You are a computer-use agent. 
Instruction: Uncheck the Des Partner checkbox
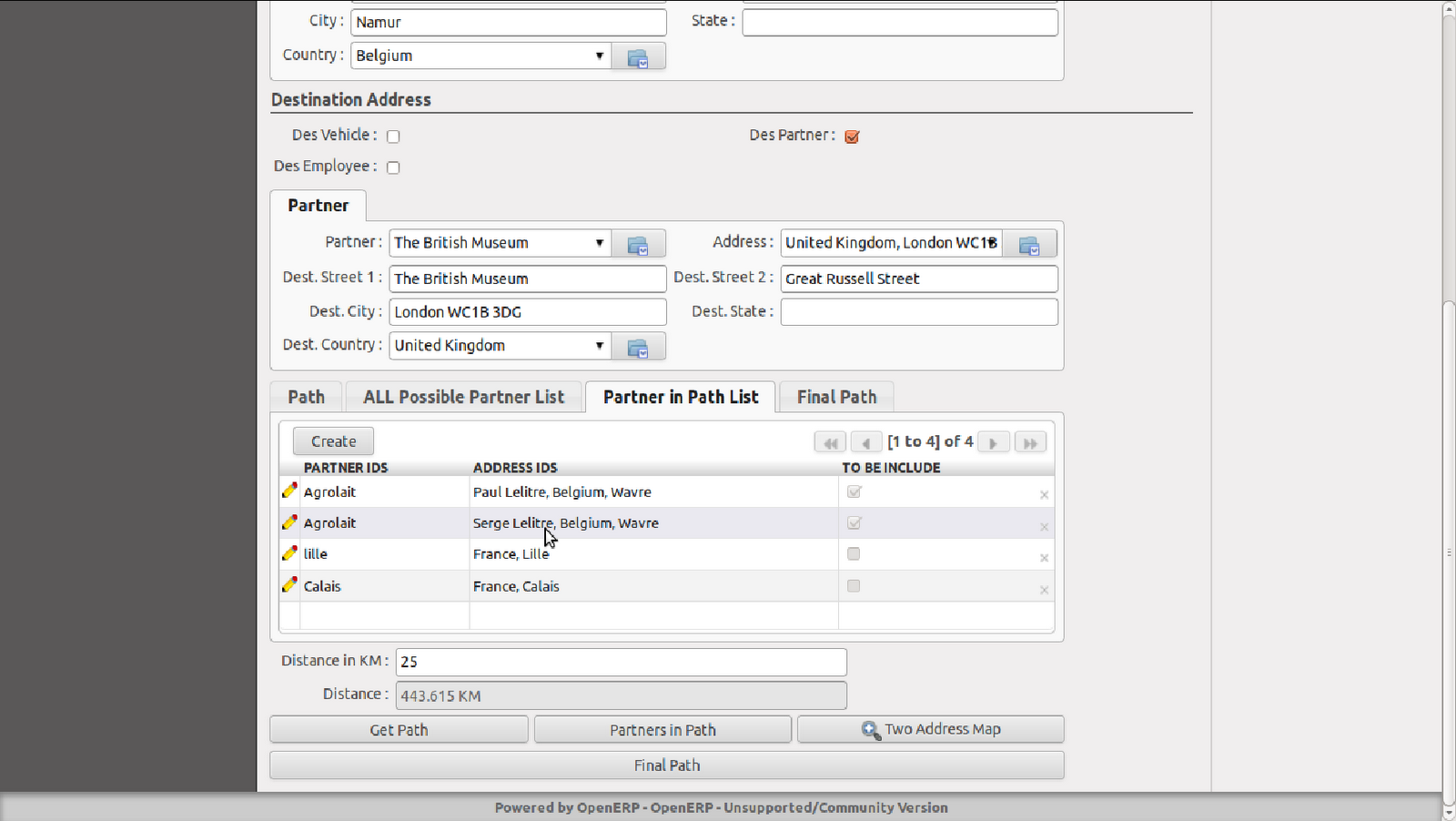click(x=852, y=137)
